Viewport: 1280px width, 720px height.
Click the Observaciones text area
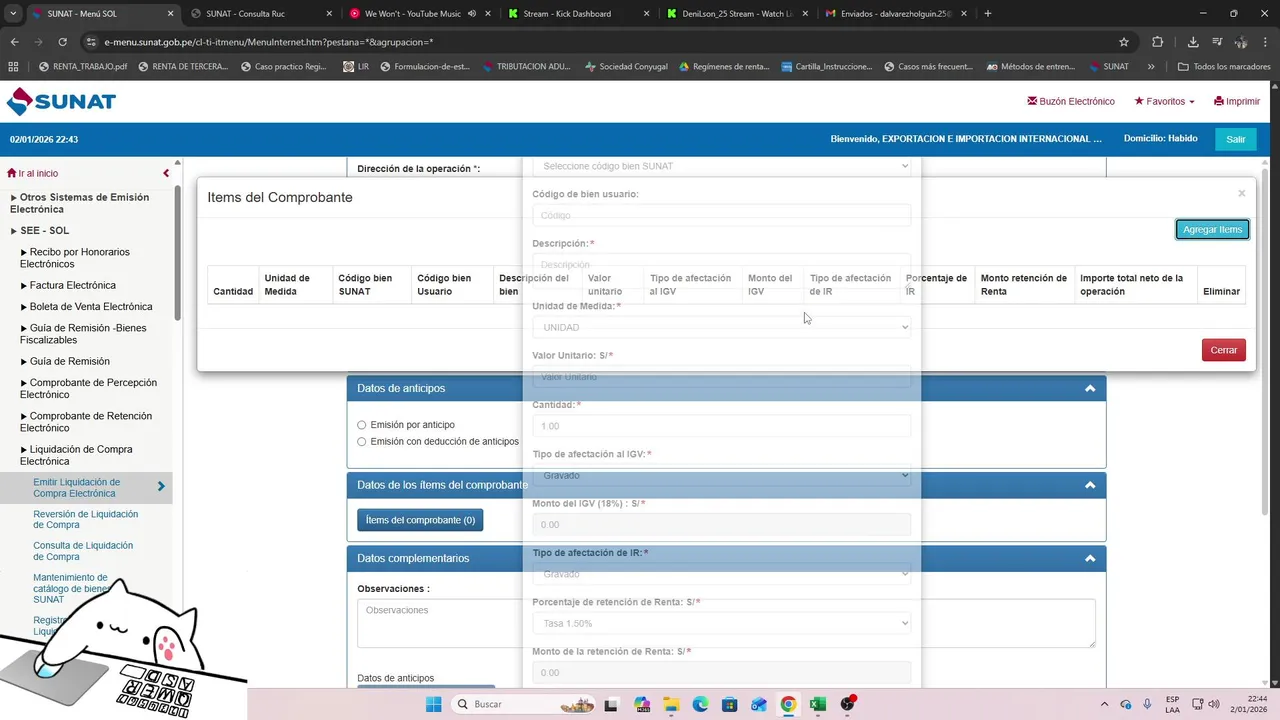[726, 623]
